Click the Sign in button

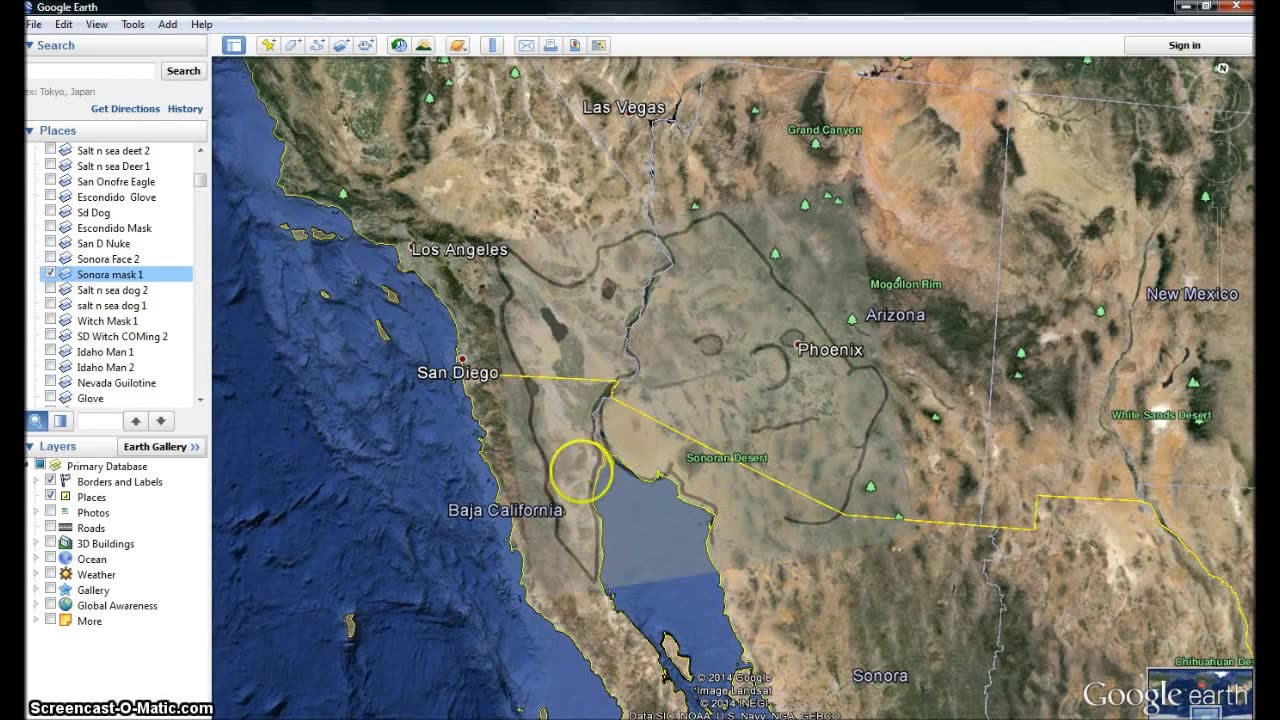tap(1184, 45)
